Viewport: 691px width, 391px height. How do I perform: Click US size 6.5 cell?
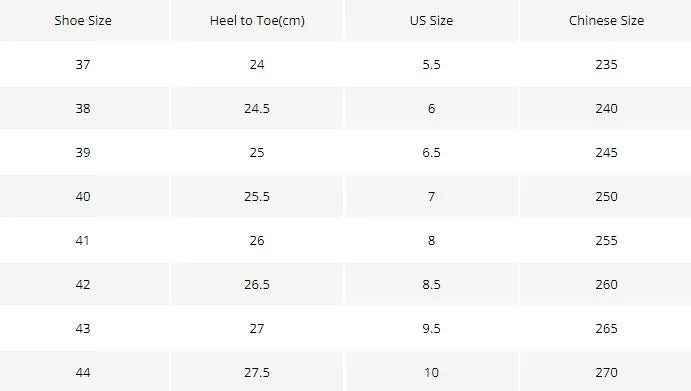pyautogui.click(x=431, y=153)
